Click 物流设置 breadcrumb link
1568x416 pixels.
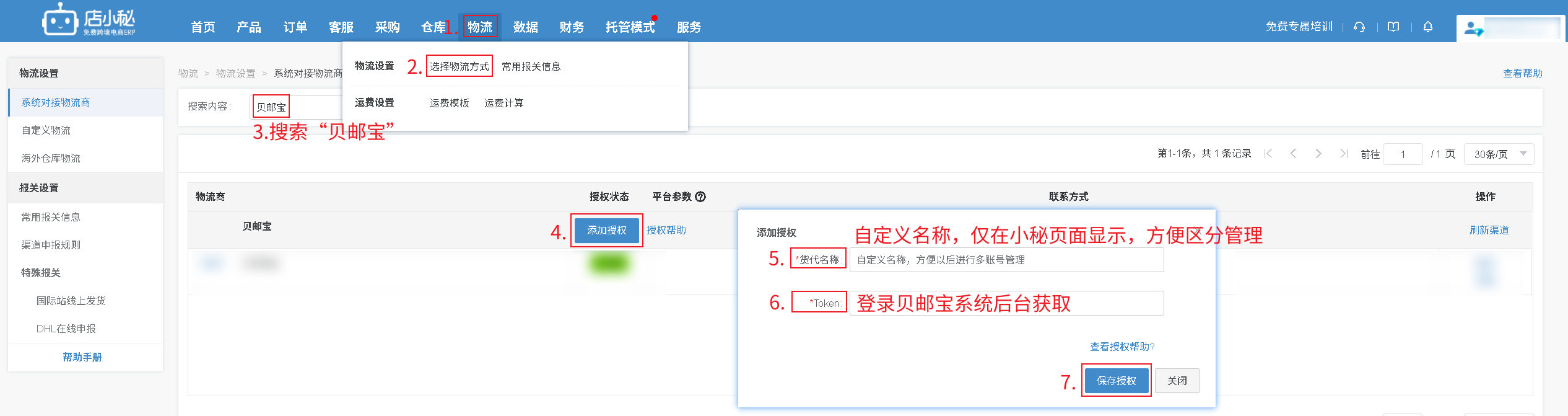tap(235, 73)
